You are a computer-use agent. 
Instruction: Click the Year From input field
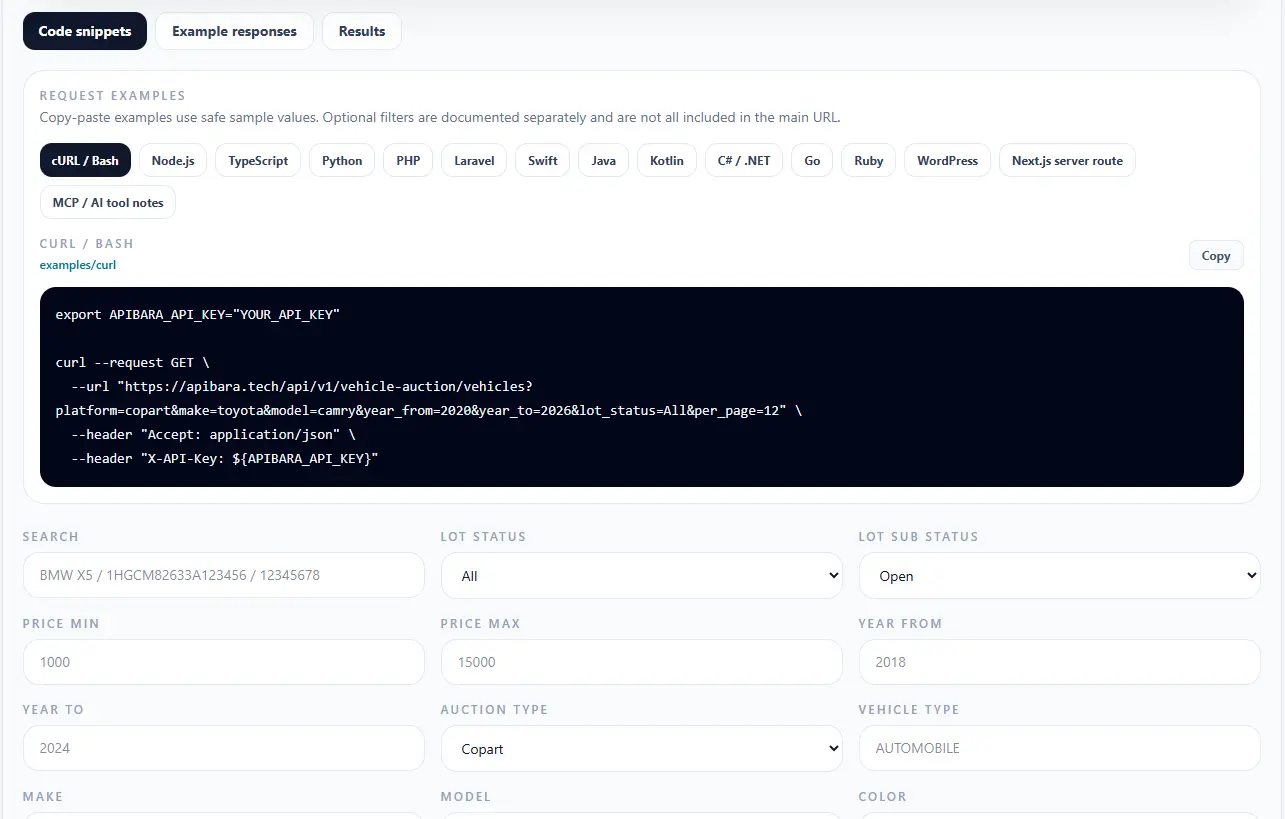tap(1059, 662)
